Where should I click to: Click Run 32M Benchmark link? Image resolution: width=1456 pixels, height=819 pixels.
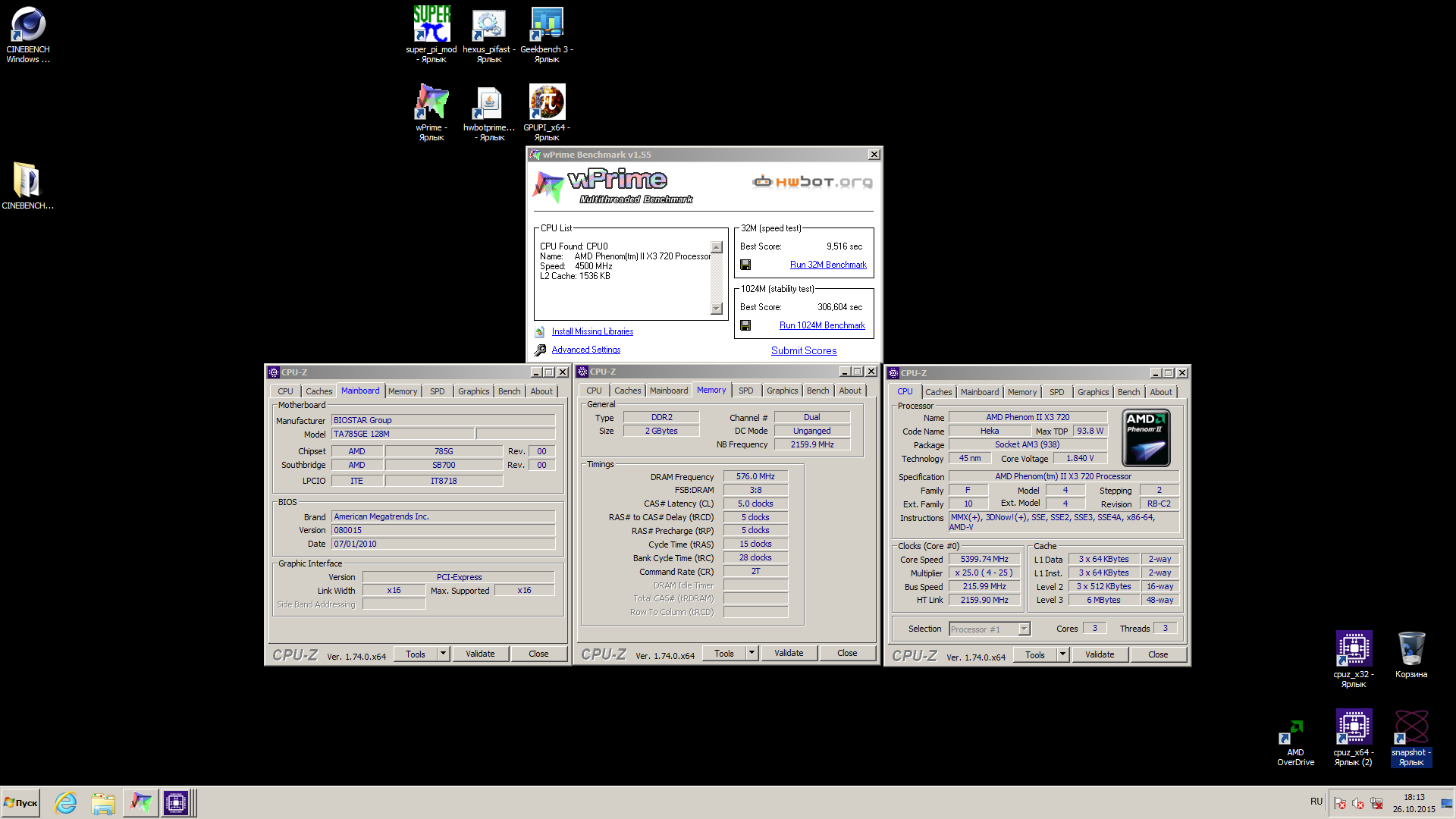coord(828,265)
